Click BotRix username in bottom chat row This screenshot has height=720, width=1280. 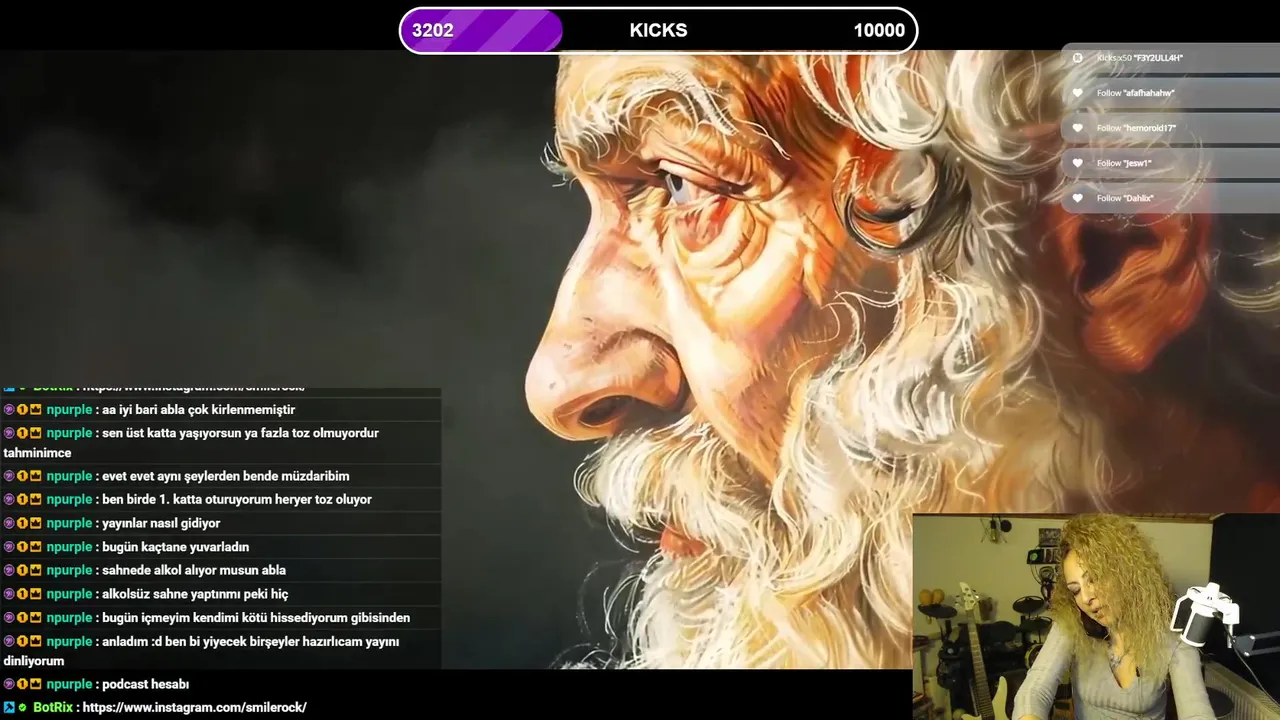coord(53,707)
